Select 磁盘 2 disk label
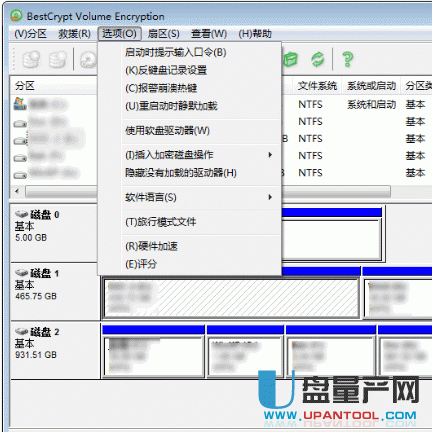The width and height of the screenshot is (432, 432). [x=45, y=332]
